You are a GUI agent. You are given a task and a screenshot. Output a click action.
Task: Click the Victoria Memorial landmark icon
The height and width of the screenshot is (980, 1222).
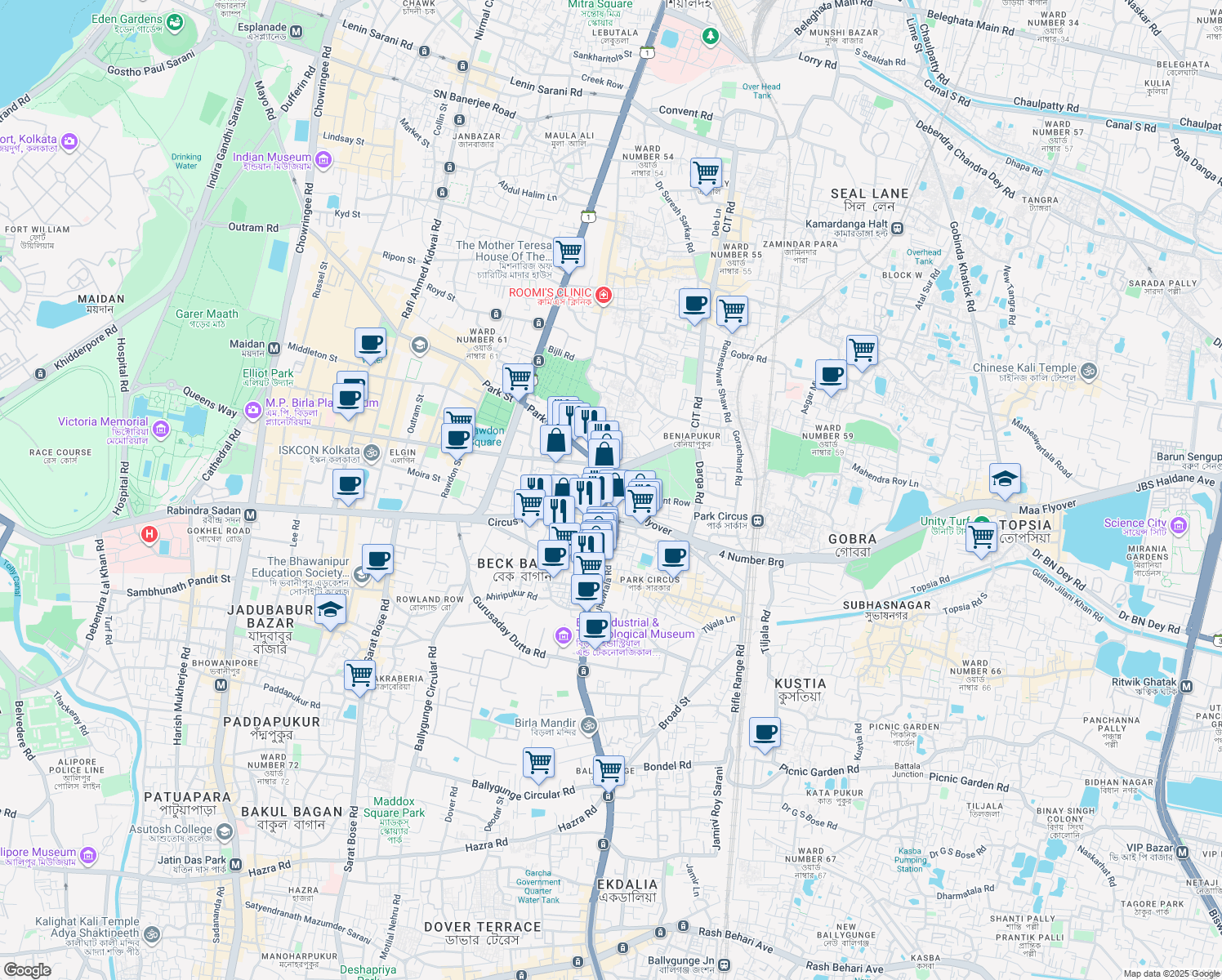click(161, 429)
